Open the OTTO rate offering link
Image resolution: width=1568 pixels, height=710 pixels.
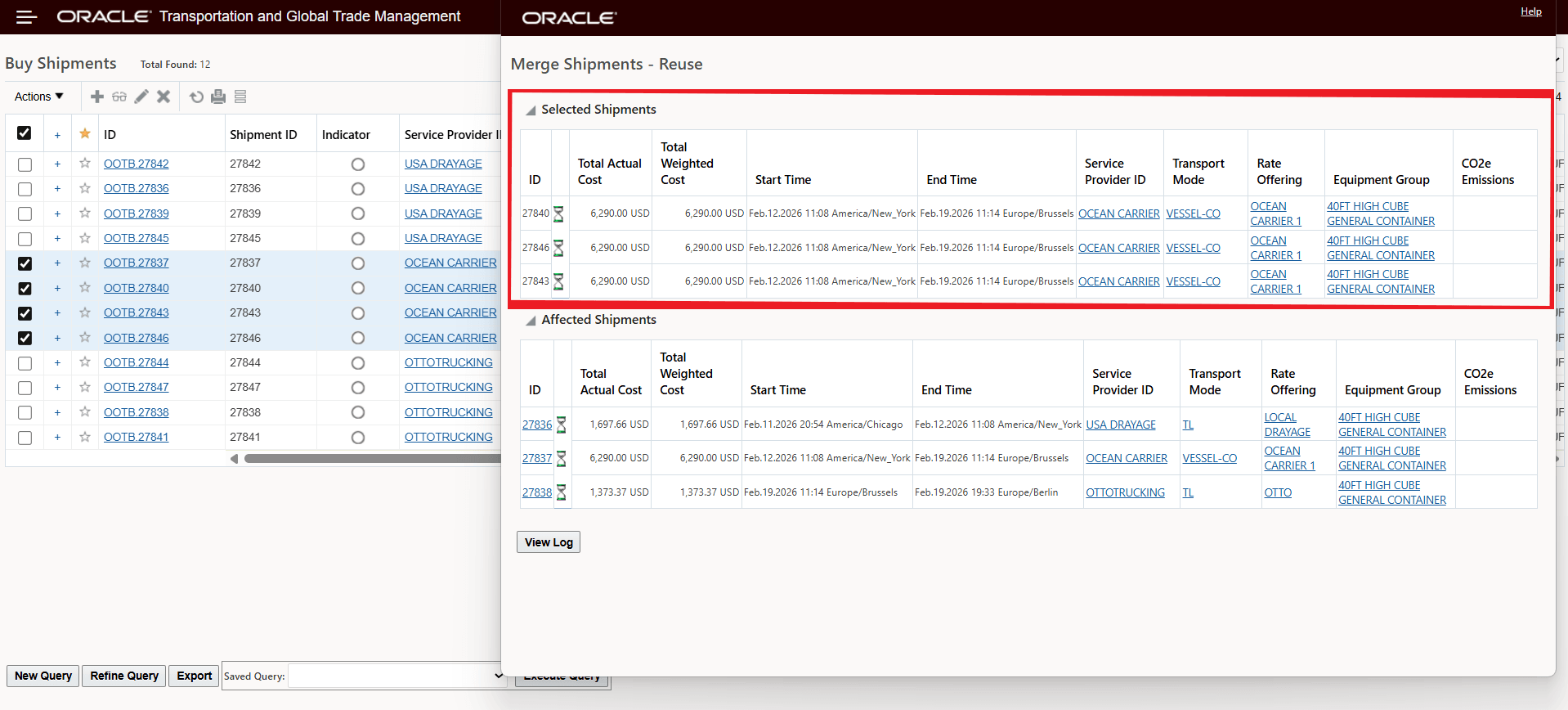click(x=1278, y=492)
